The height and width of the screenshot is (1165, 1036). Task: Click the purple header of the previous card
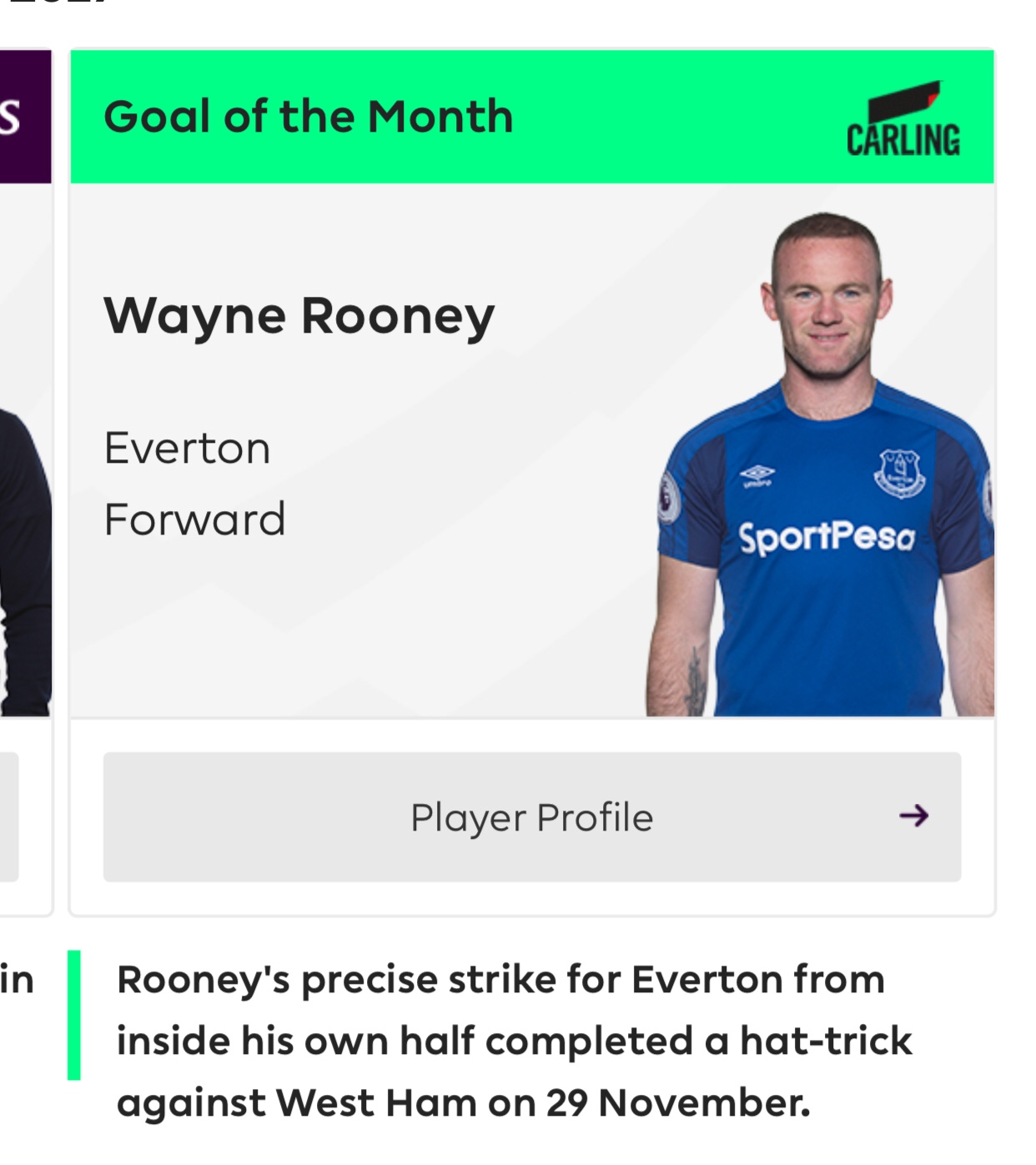24,117
